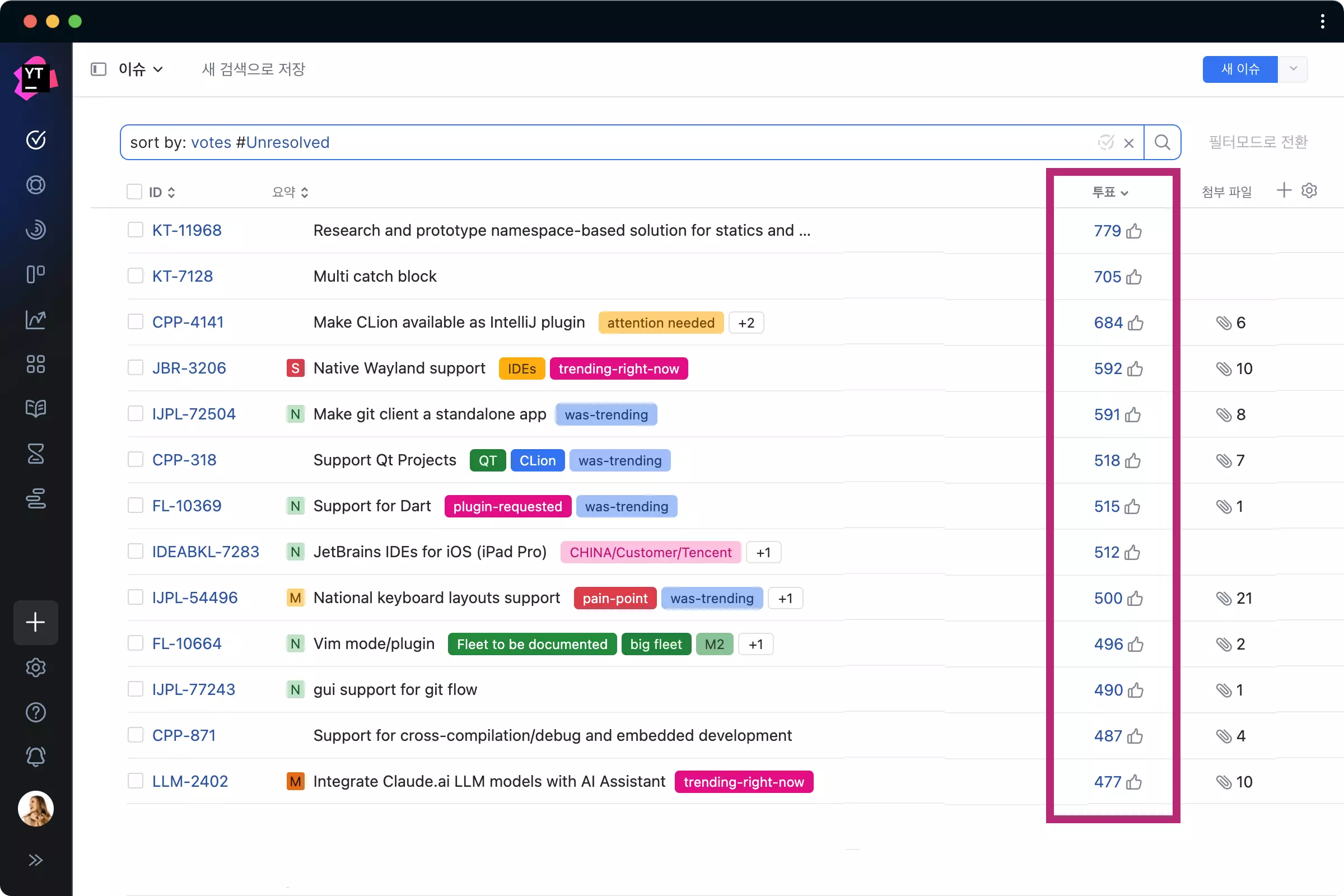Expand the sidebar with double chevron
This screenshot has height=896, width=1344.
click(x=35, y=860)
